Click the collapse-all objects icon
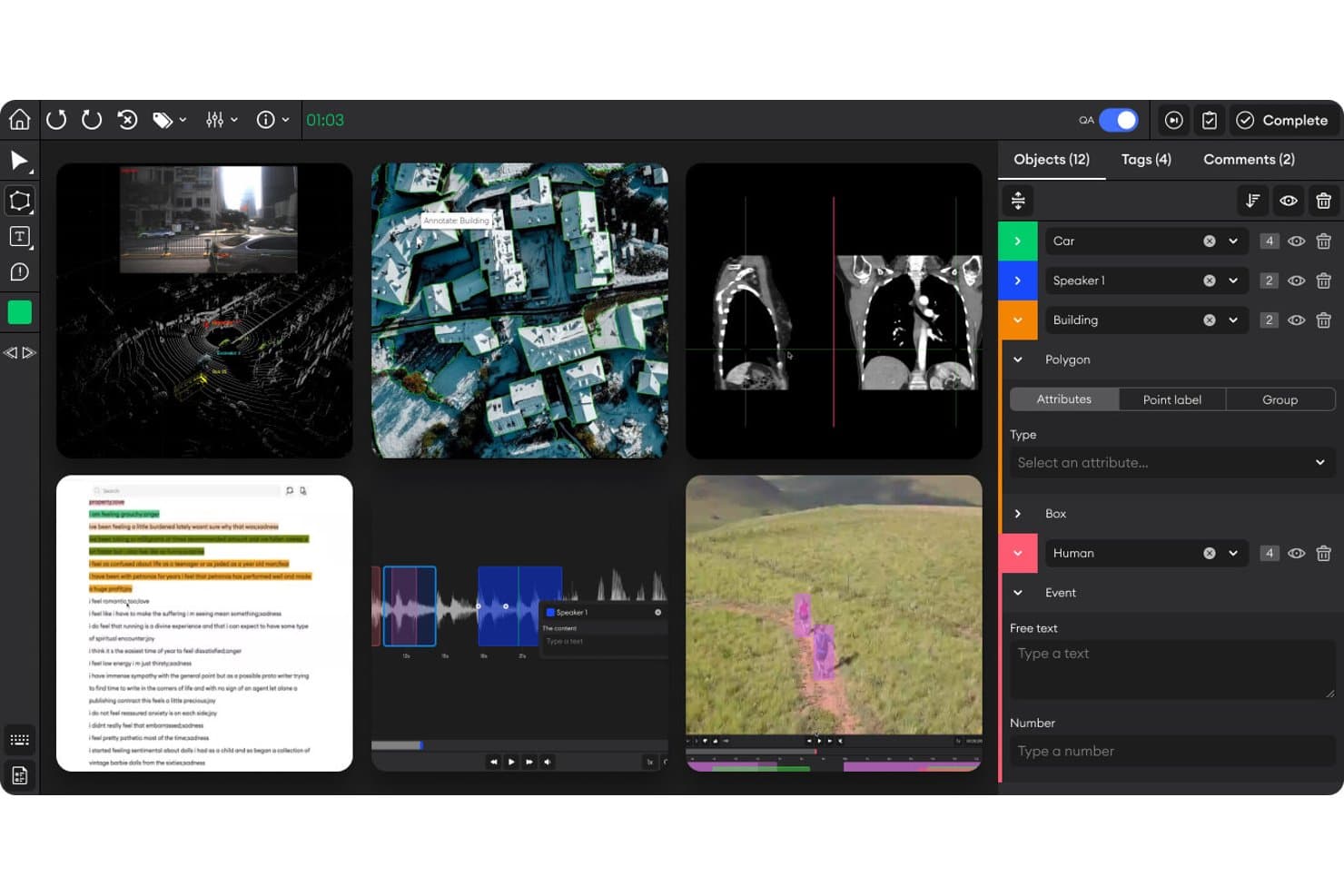Screen dimensions: 1344x896 pos(1018,201)
